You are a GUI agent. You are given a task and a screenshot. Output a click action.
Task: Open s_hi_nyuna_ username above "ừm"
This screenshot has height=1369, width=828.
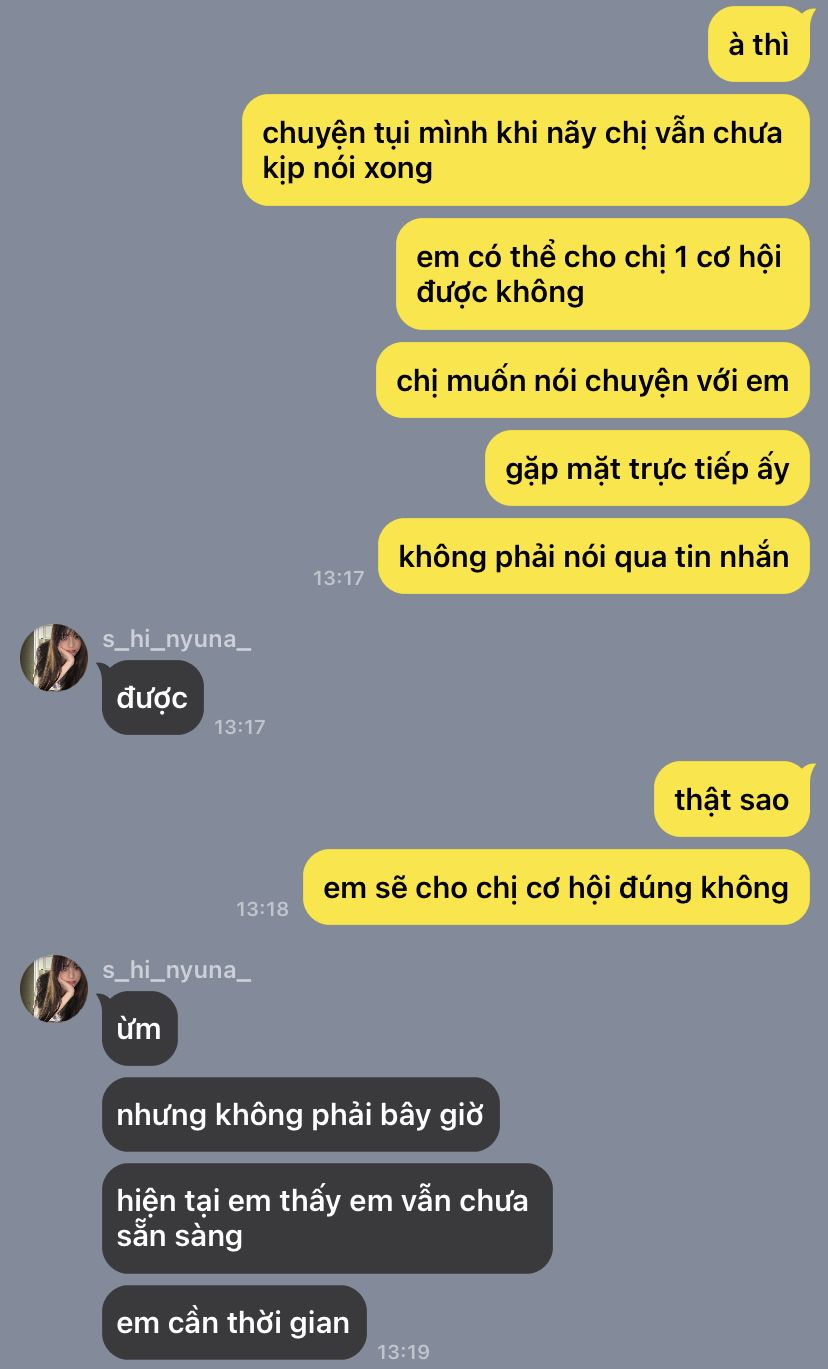[176, 969]
